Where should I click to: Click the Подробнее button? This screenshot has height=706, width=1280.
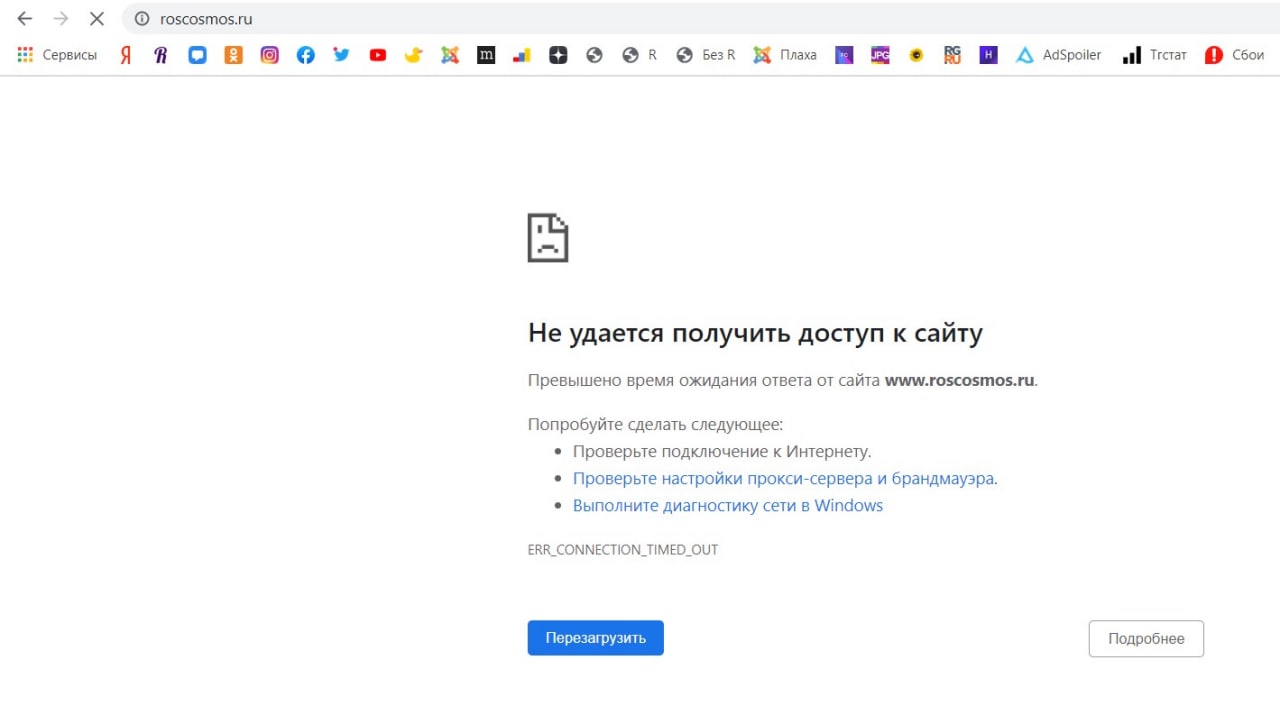click(x=1146, y=639)
